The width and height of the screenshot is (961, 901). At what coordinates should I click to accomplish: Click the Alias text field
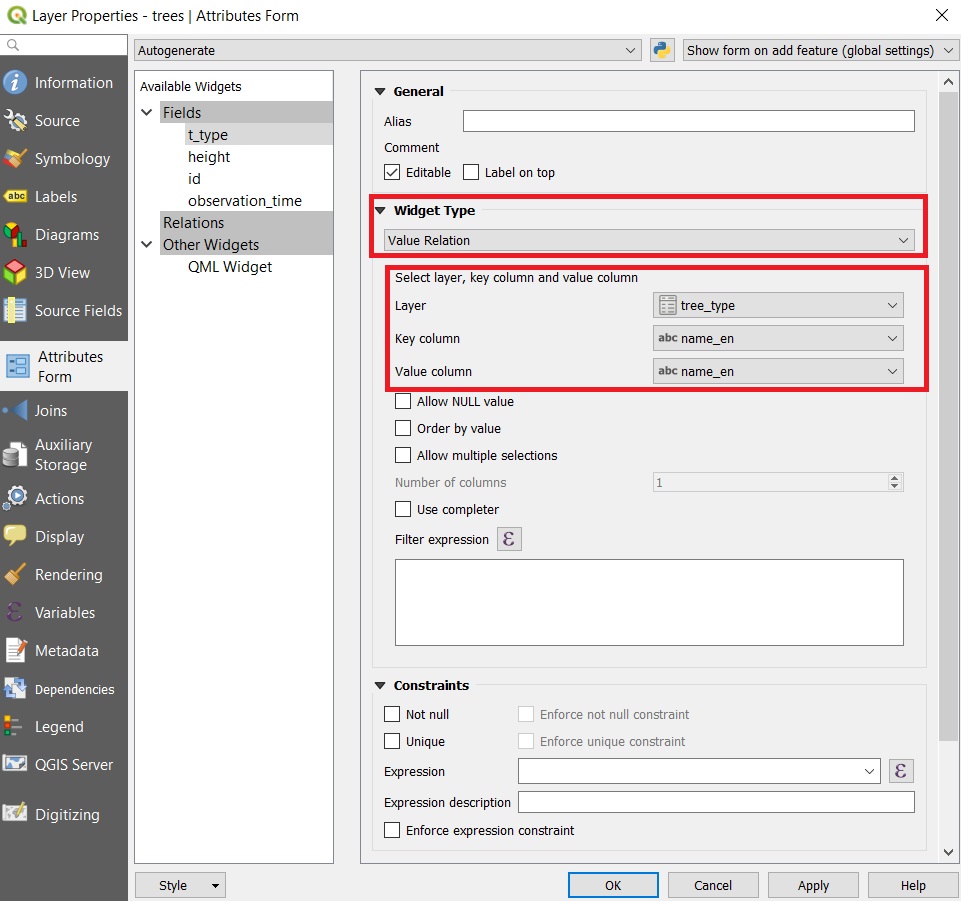[x=688, y=122]
